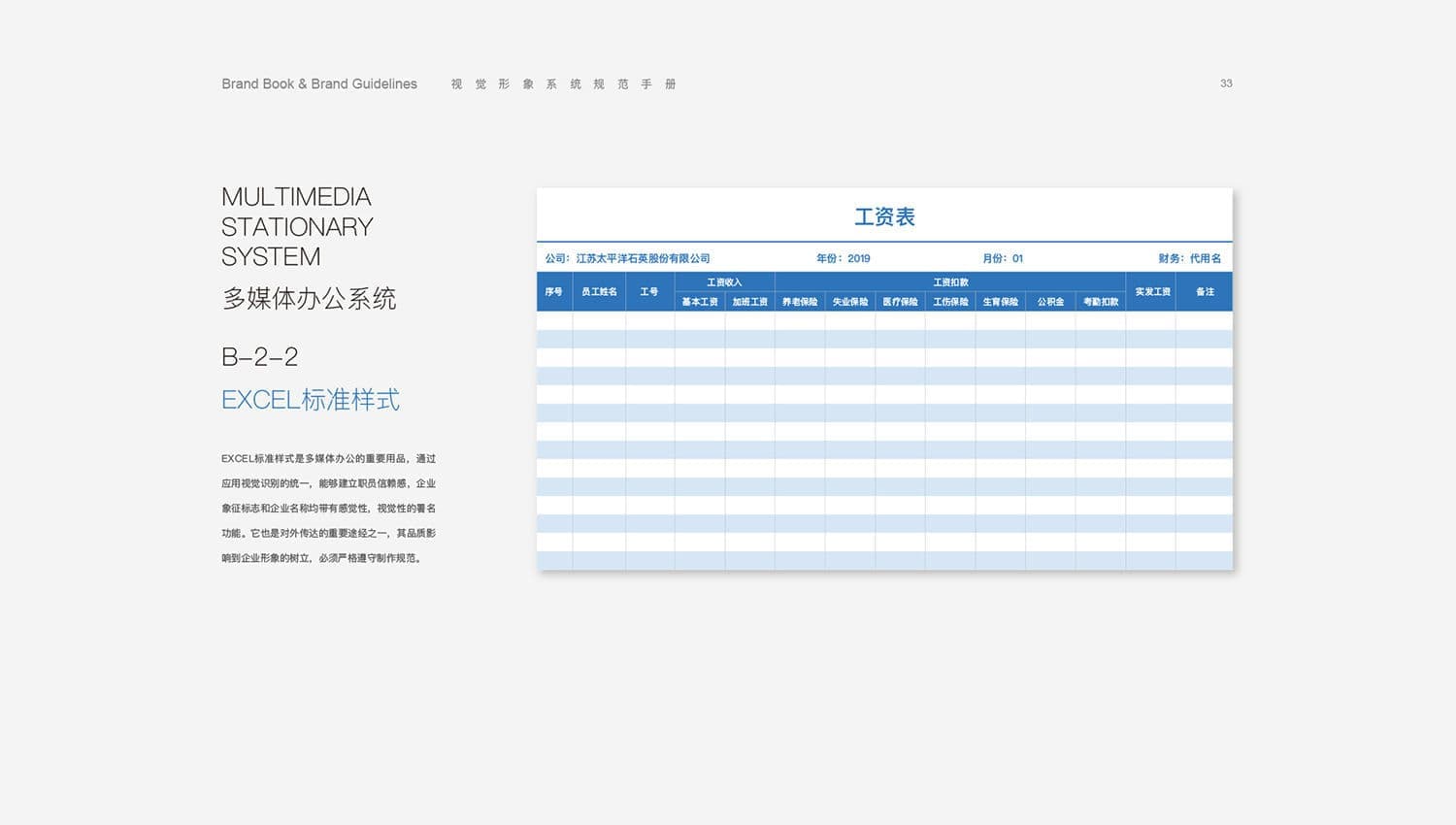Viewport: 1456px width, 825px height.
Task: Click the 实发工资 column header
Action: (x=1152, y=292)
